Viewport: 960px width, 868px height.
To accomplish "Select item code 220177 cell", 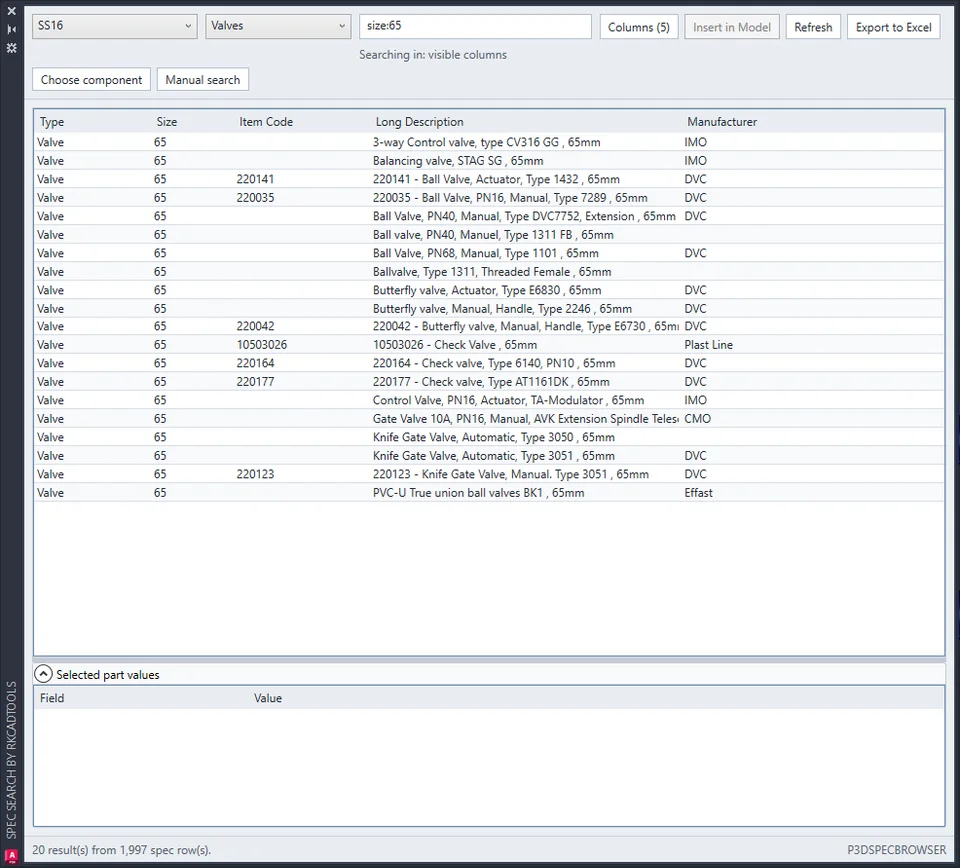I will point(255,381).
